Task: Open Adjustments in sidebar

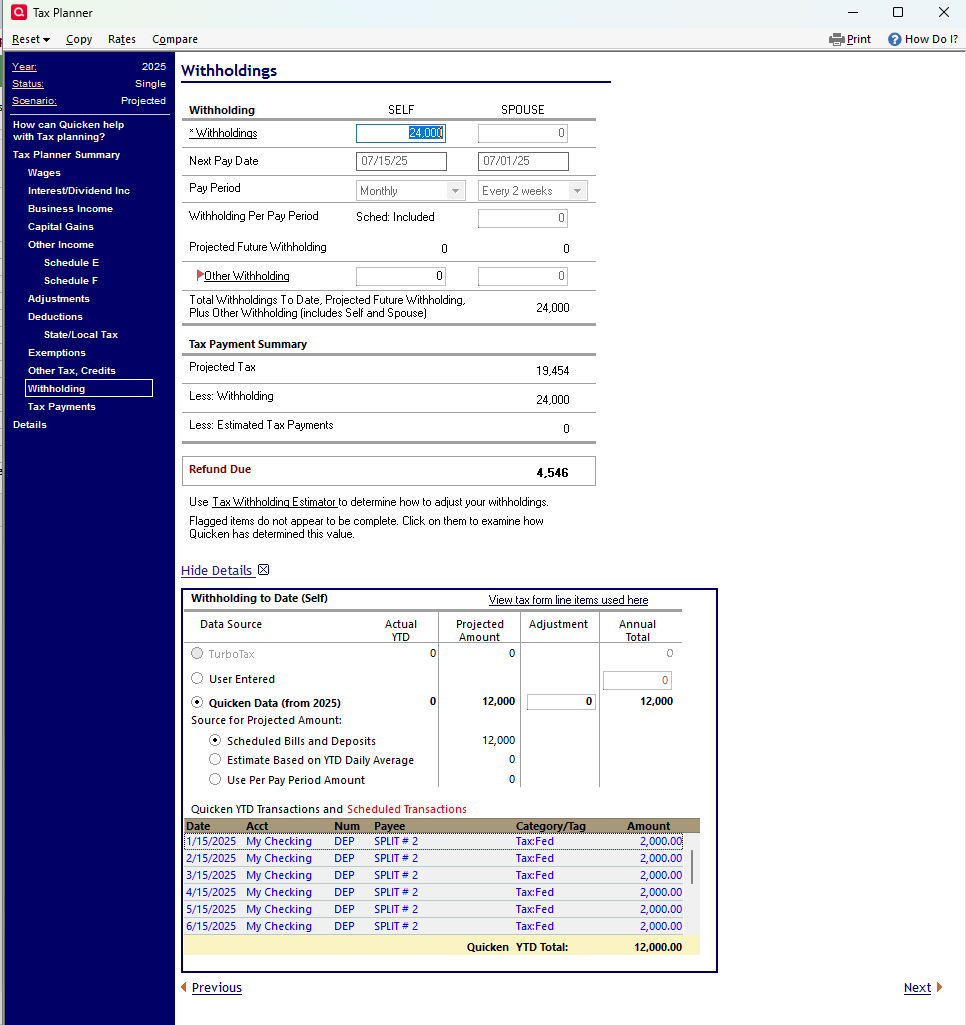Action: tap(58, 298)
